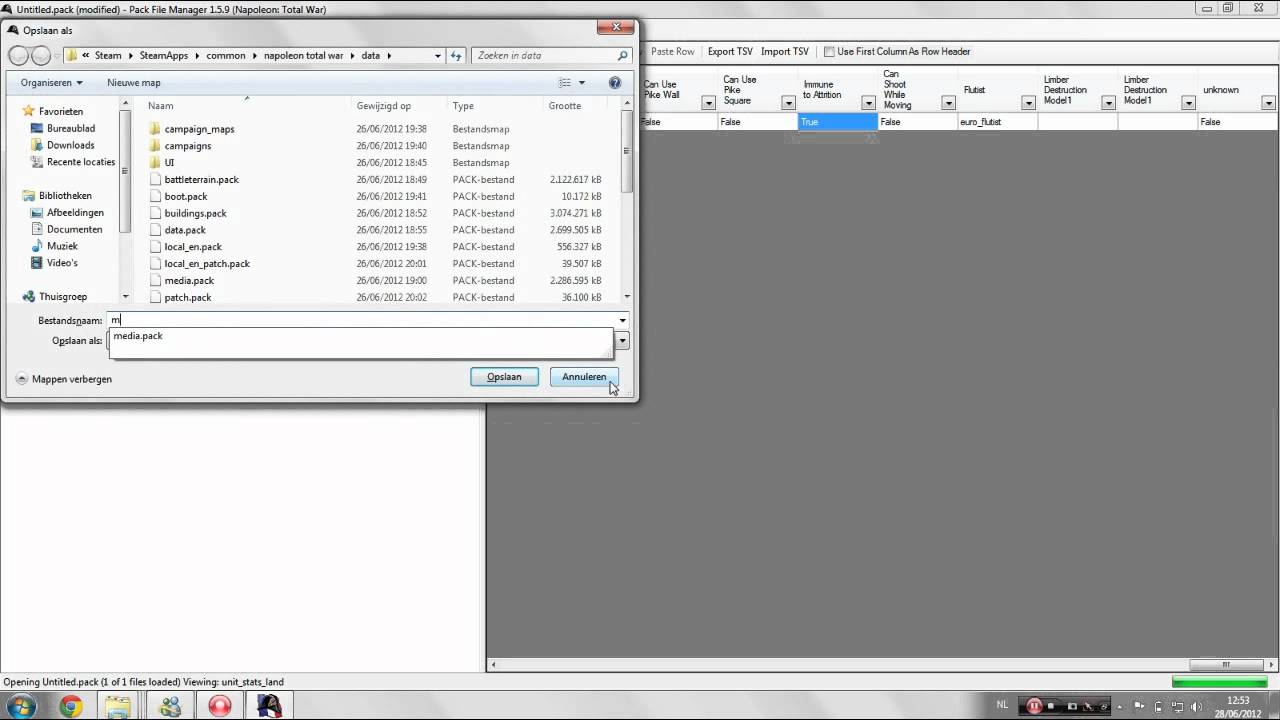Screen dimensions: 1280x720
Task: Open Flutist column filter dropdown
Action: 1028,103
